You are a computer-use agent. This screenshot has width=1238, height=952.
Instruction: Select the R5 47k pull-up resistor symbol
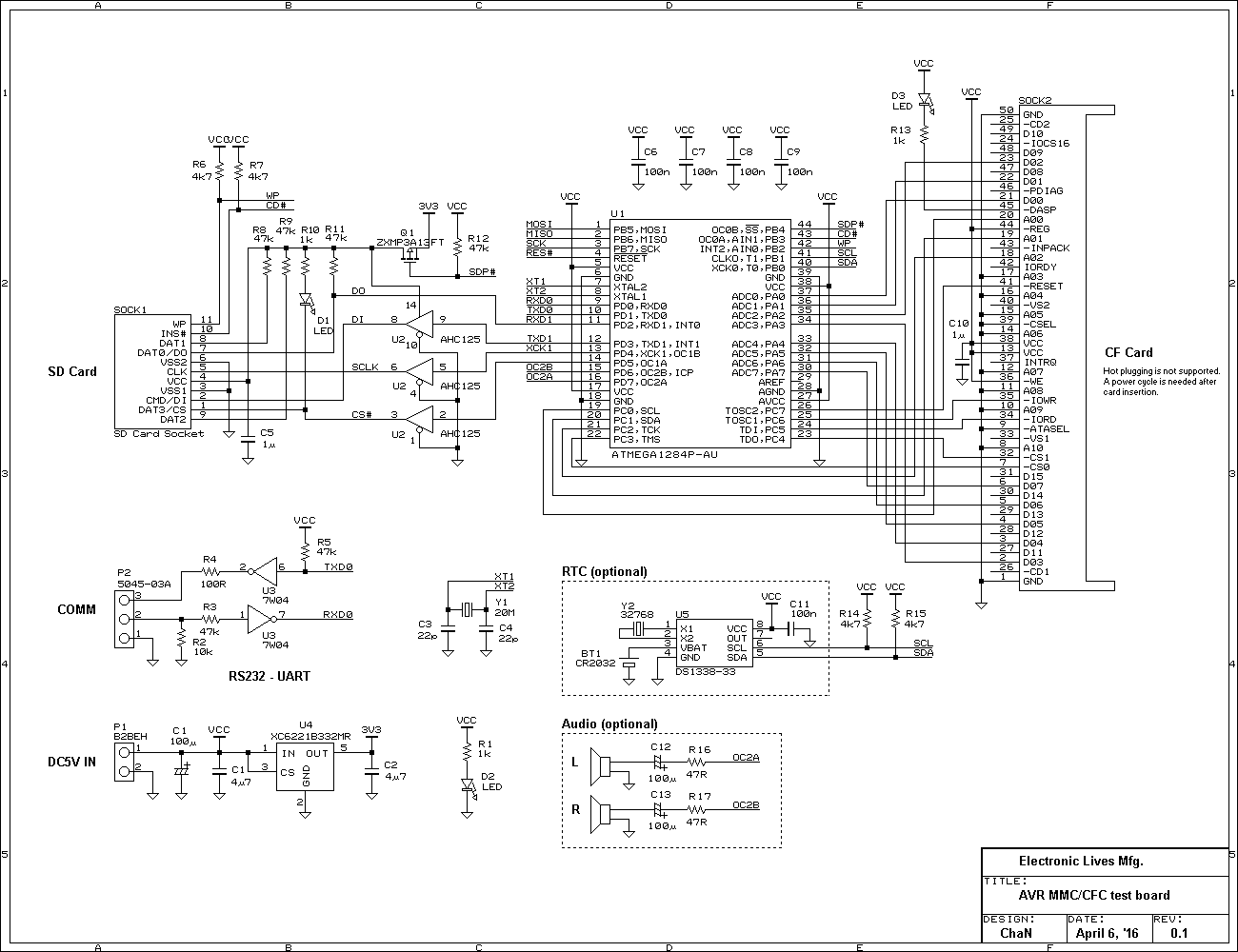coord(305,549)
